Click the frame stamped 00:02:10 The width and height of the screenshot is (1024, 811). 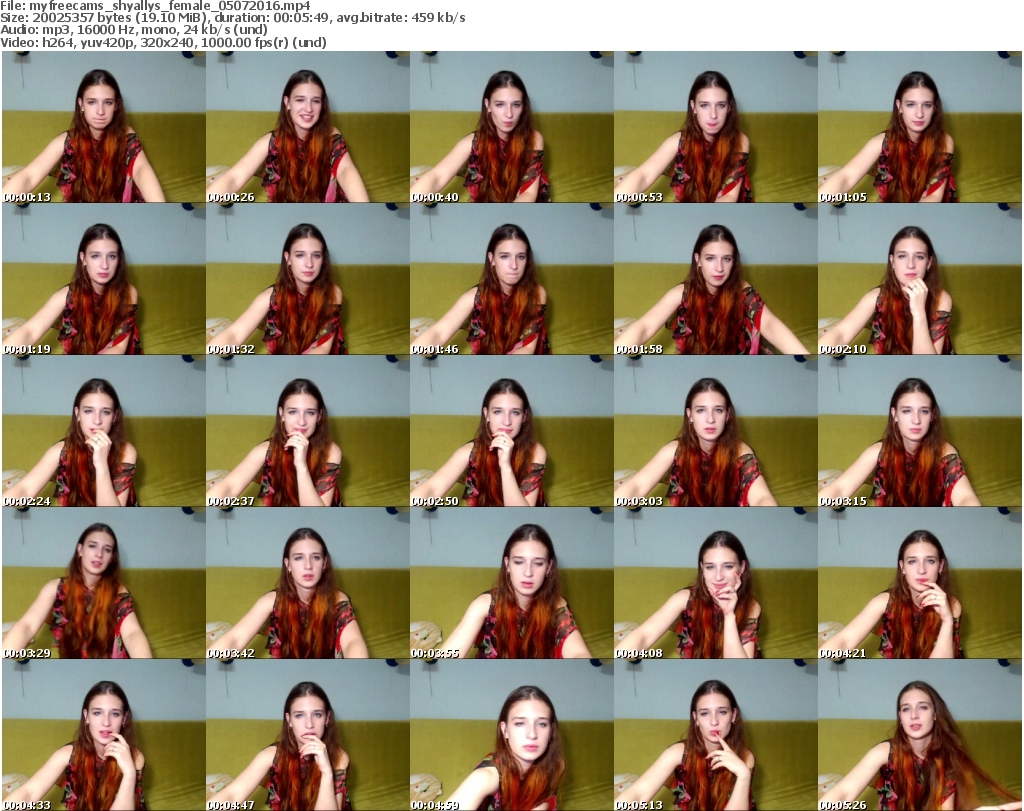tap(920, 279)
